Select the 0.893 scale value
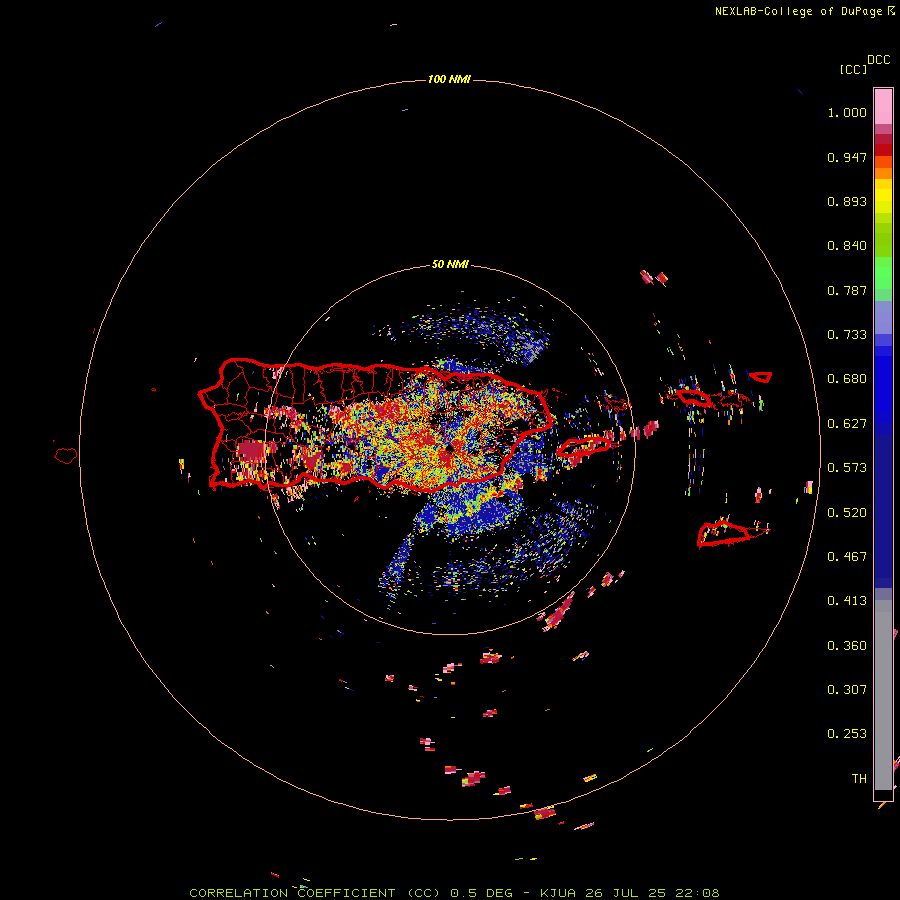This screenshot has height=900, width=900. [847, 201]
